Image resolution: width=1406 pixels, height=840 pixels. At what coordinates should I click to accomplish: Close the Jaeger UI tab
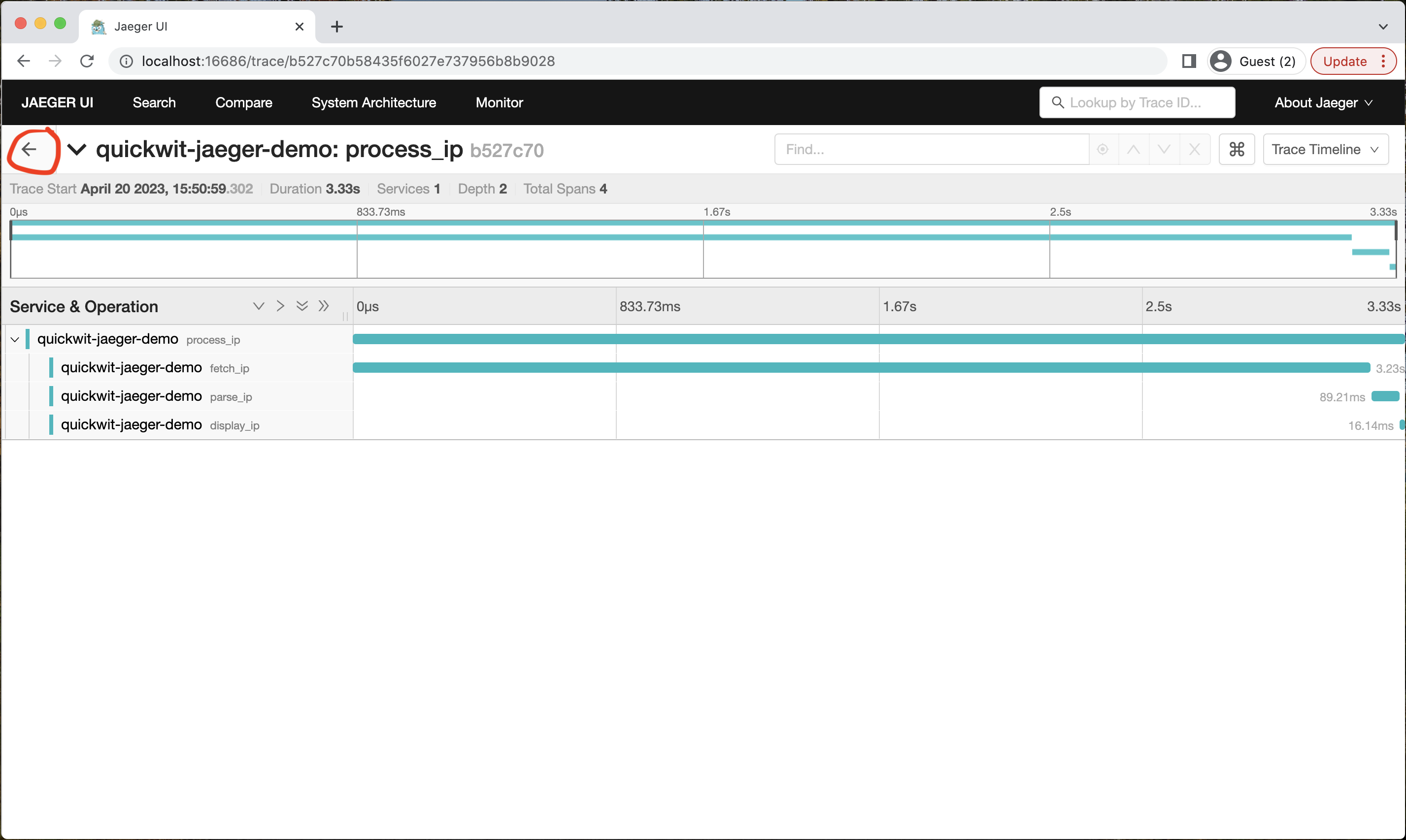pos(300,27)
